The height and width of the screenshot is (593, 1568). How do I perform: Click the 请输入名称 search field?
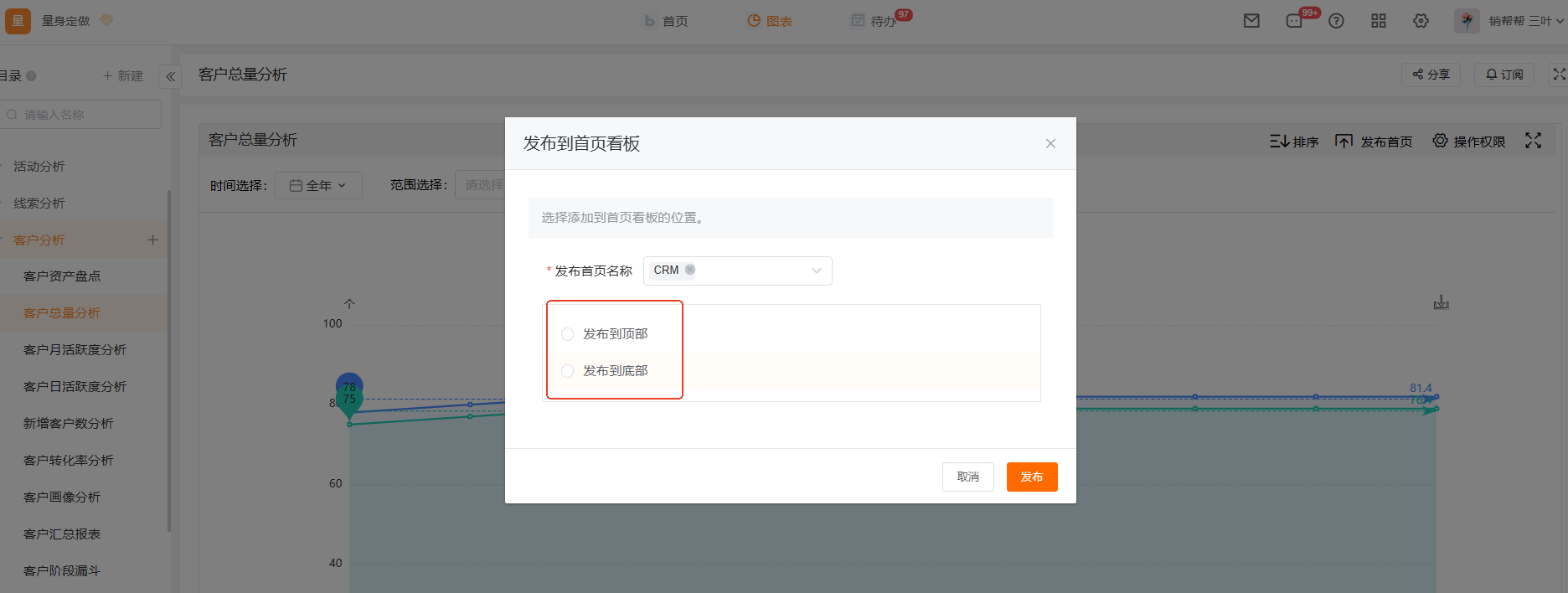pos(84,115)
